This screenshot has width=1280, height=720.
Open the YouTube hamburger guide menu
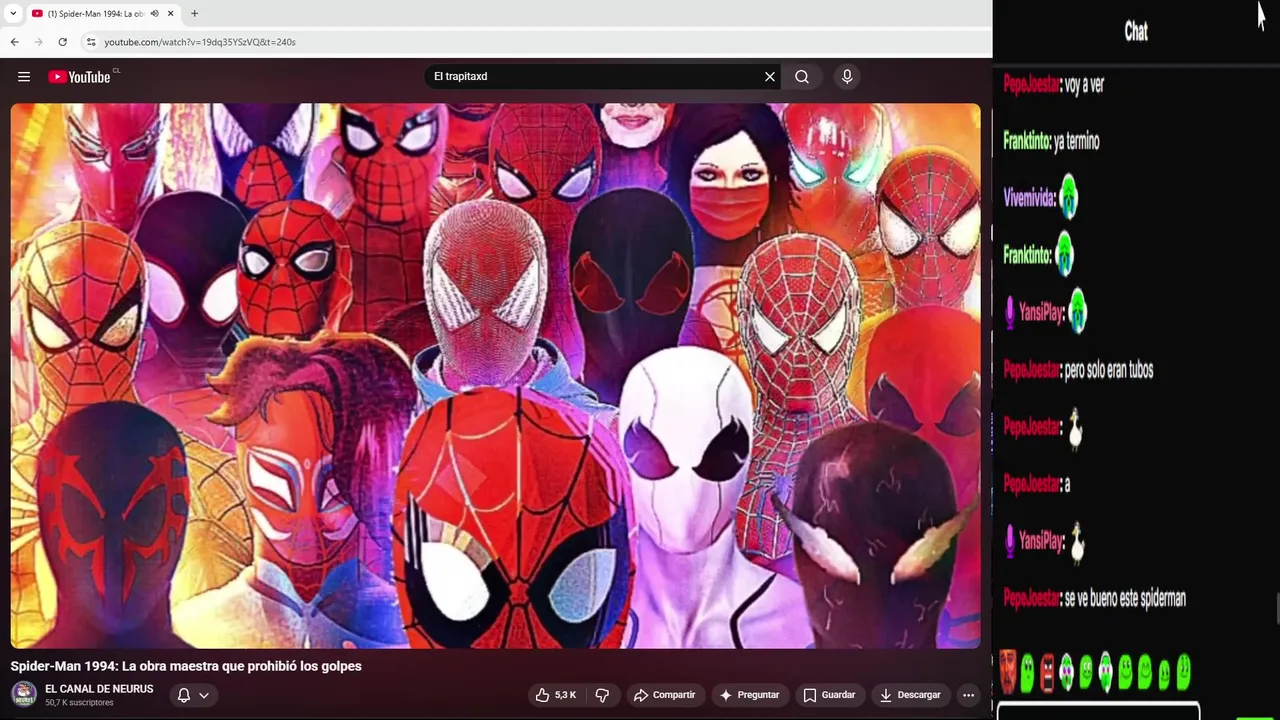click(x=24, y=77)
